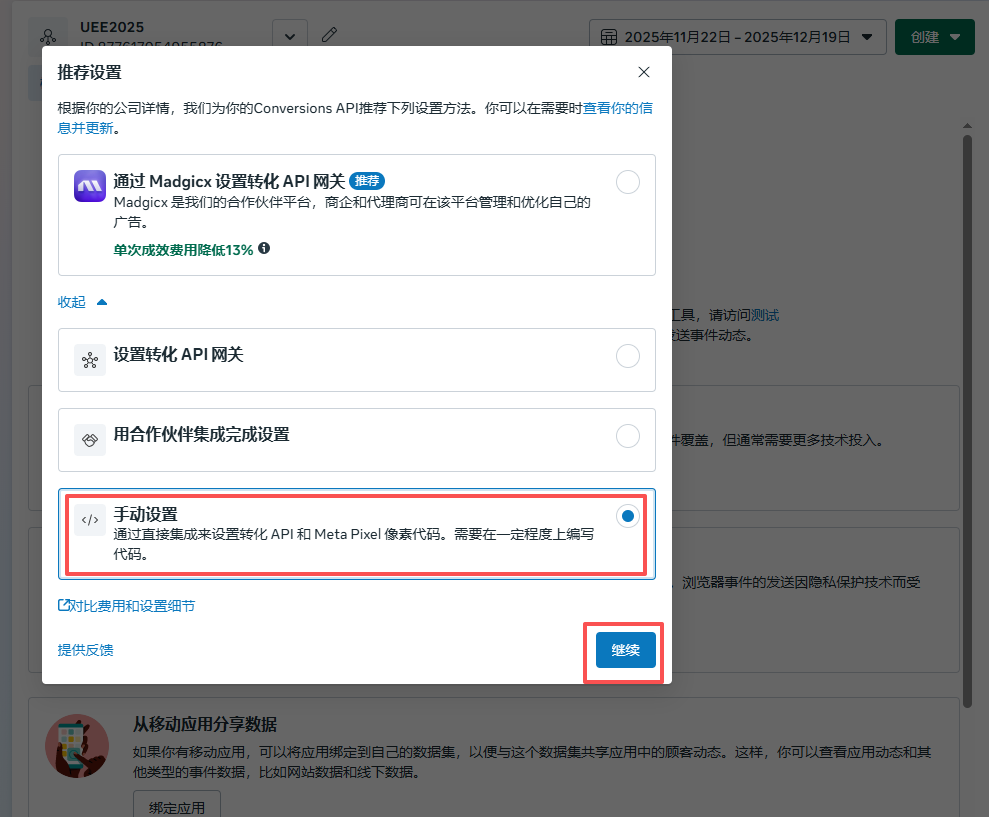The height and width of the screenshot is (817, 989).
Task: Click the info icon beside 单次成效费用降低13%
Action: click(264, 248)
